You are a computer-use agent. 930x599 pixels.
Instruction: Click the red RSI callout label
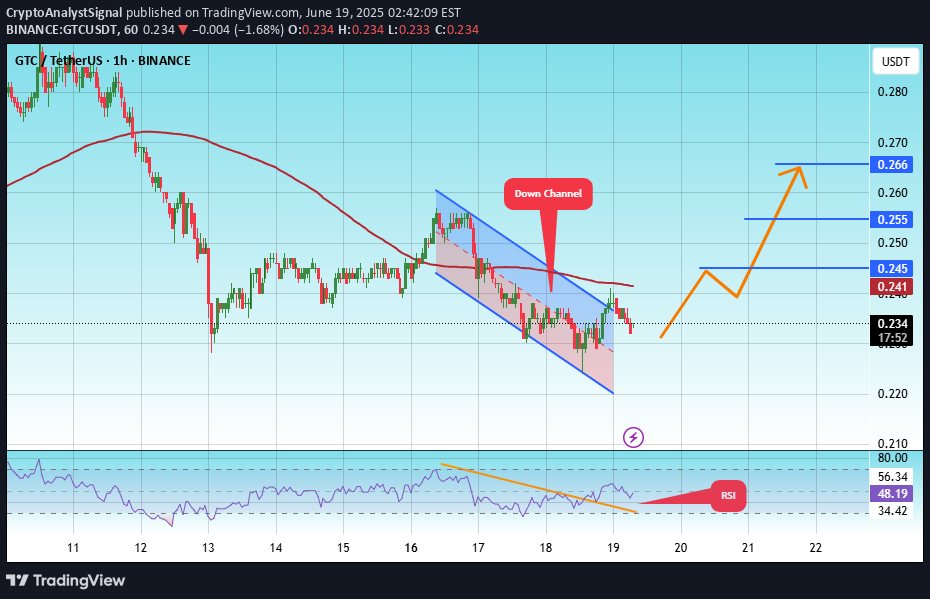[x=728, y=495]
